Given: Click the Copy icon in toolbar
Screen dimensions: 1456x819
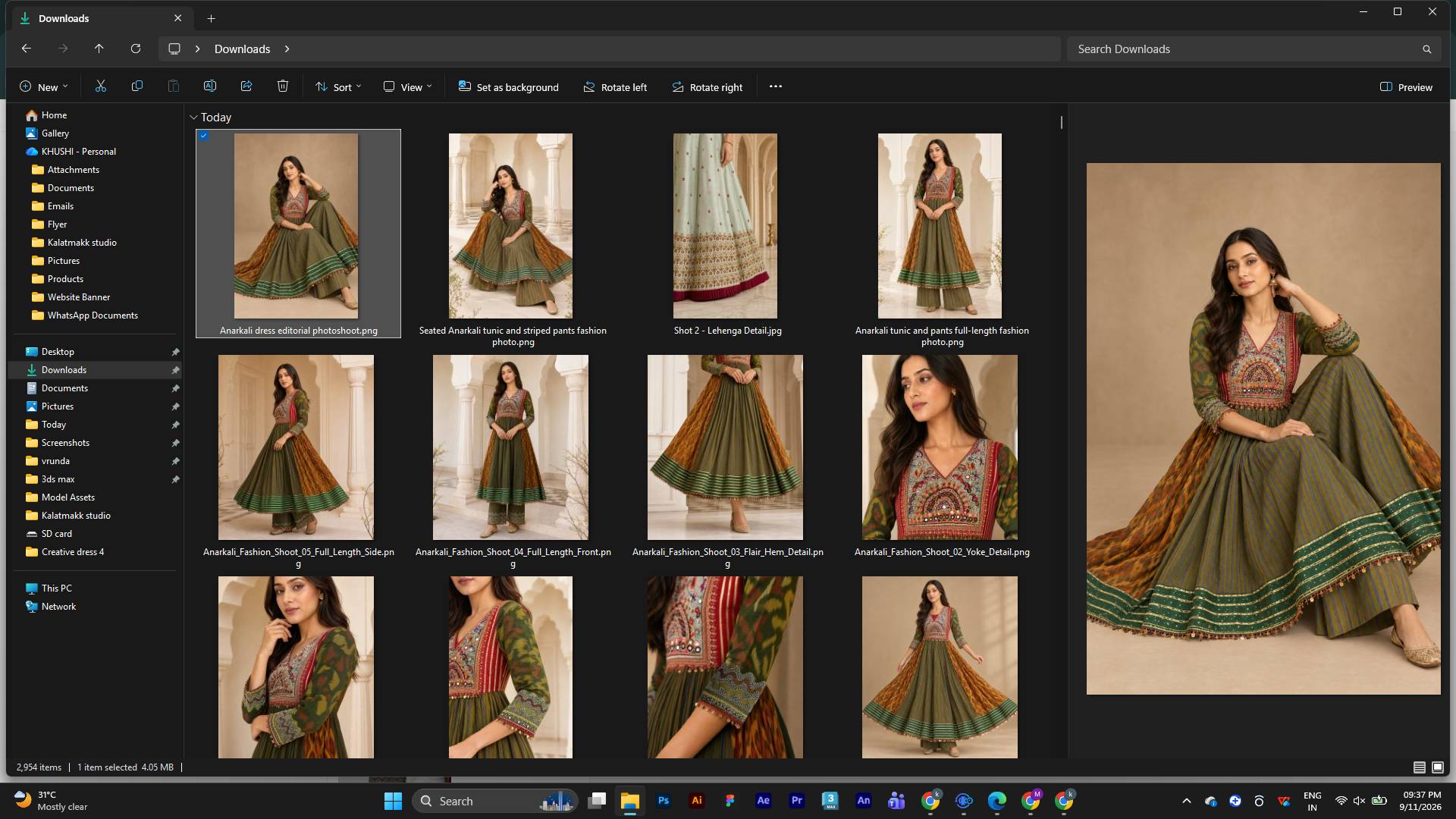Looking at the screenshot, I should point(136,86).
